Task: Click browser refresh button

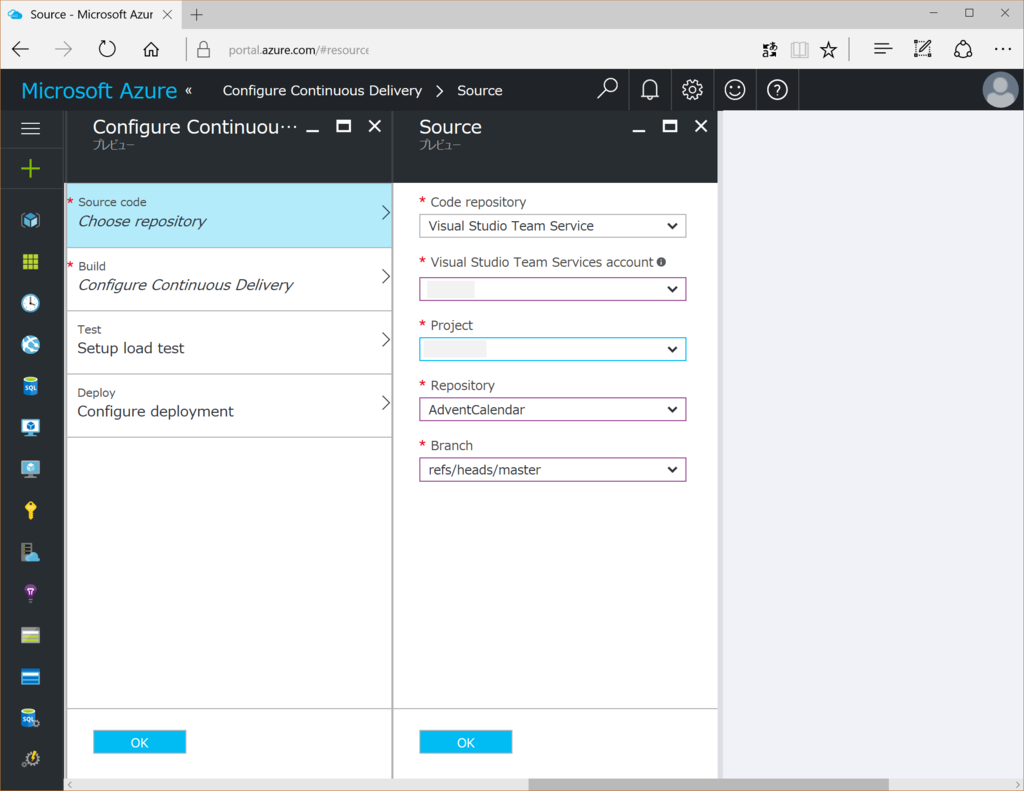Action: [x=107, y=49]
